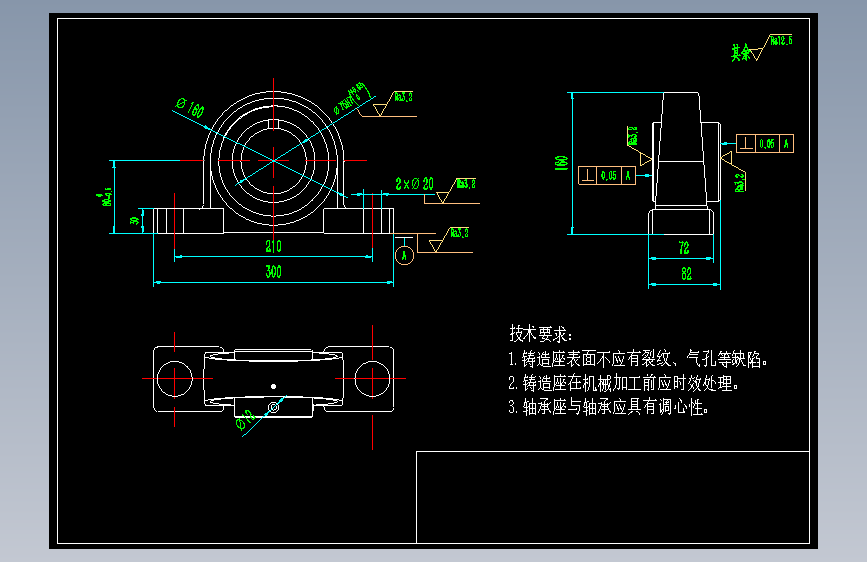Select the 2×Ø20 hole callout

tap(414, 184)
